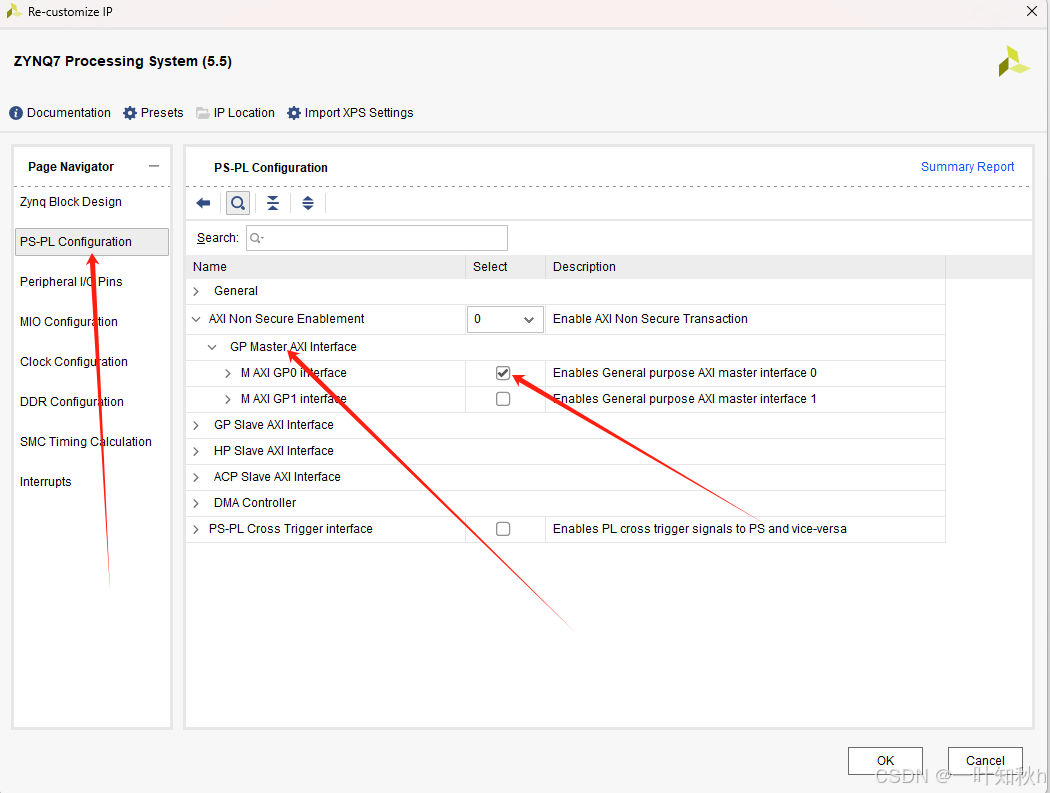Expand ACP Slave AXI Interface

click(196, 478)
